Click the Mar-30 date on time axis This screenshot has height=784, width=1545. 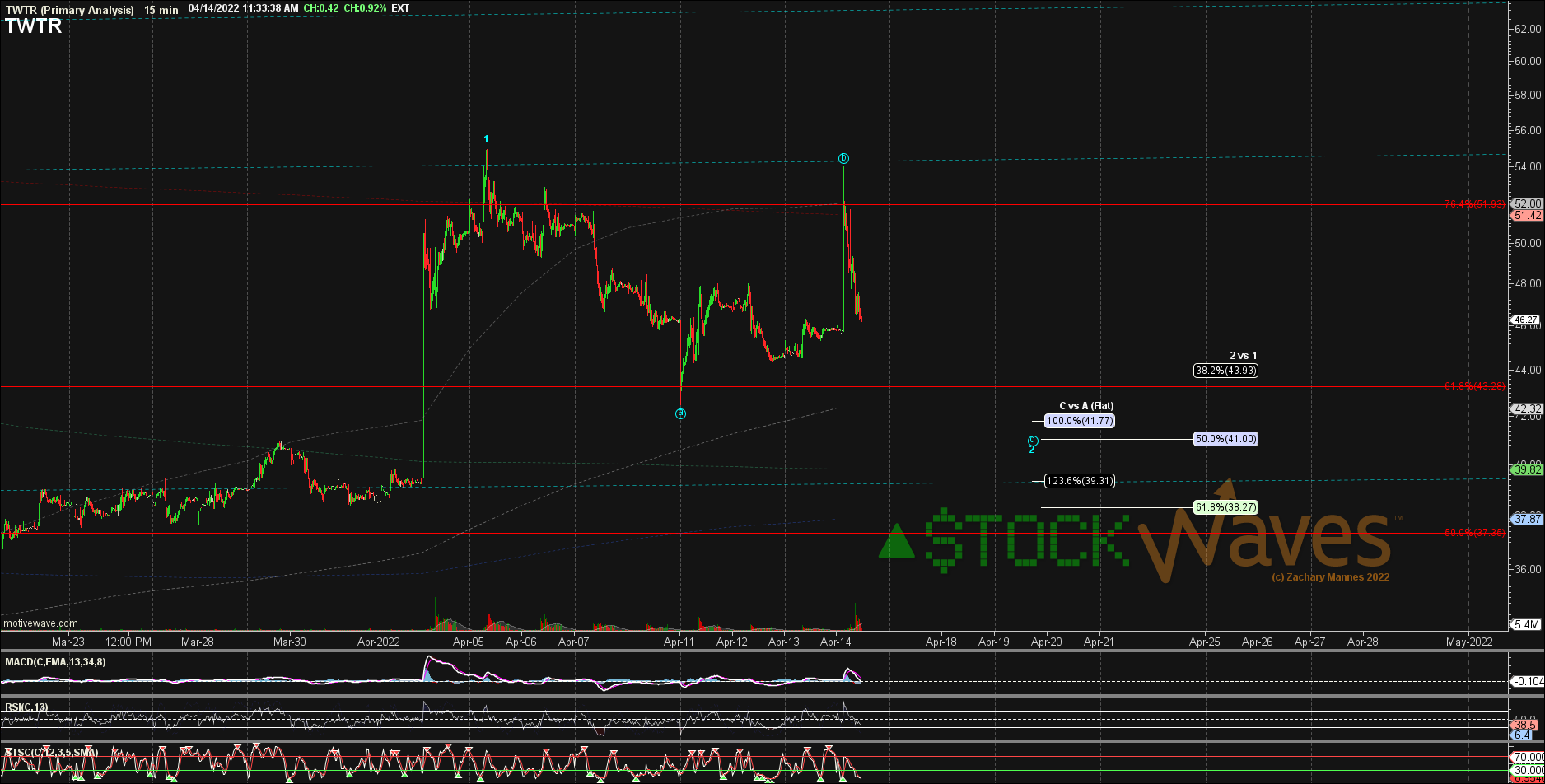tap(289, 641)
